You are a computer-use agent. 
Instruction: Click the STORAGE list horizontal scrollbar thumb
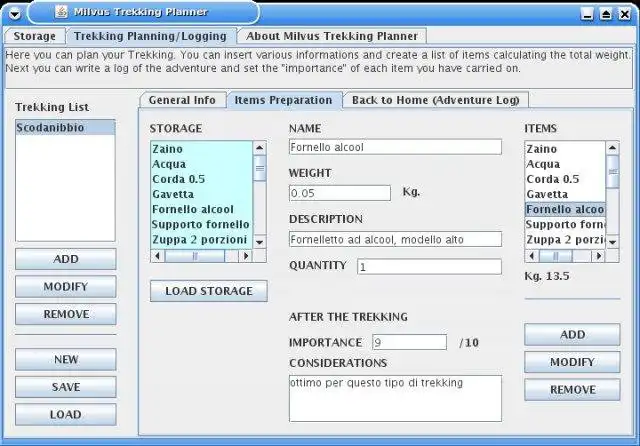pos(195,256)
